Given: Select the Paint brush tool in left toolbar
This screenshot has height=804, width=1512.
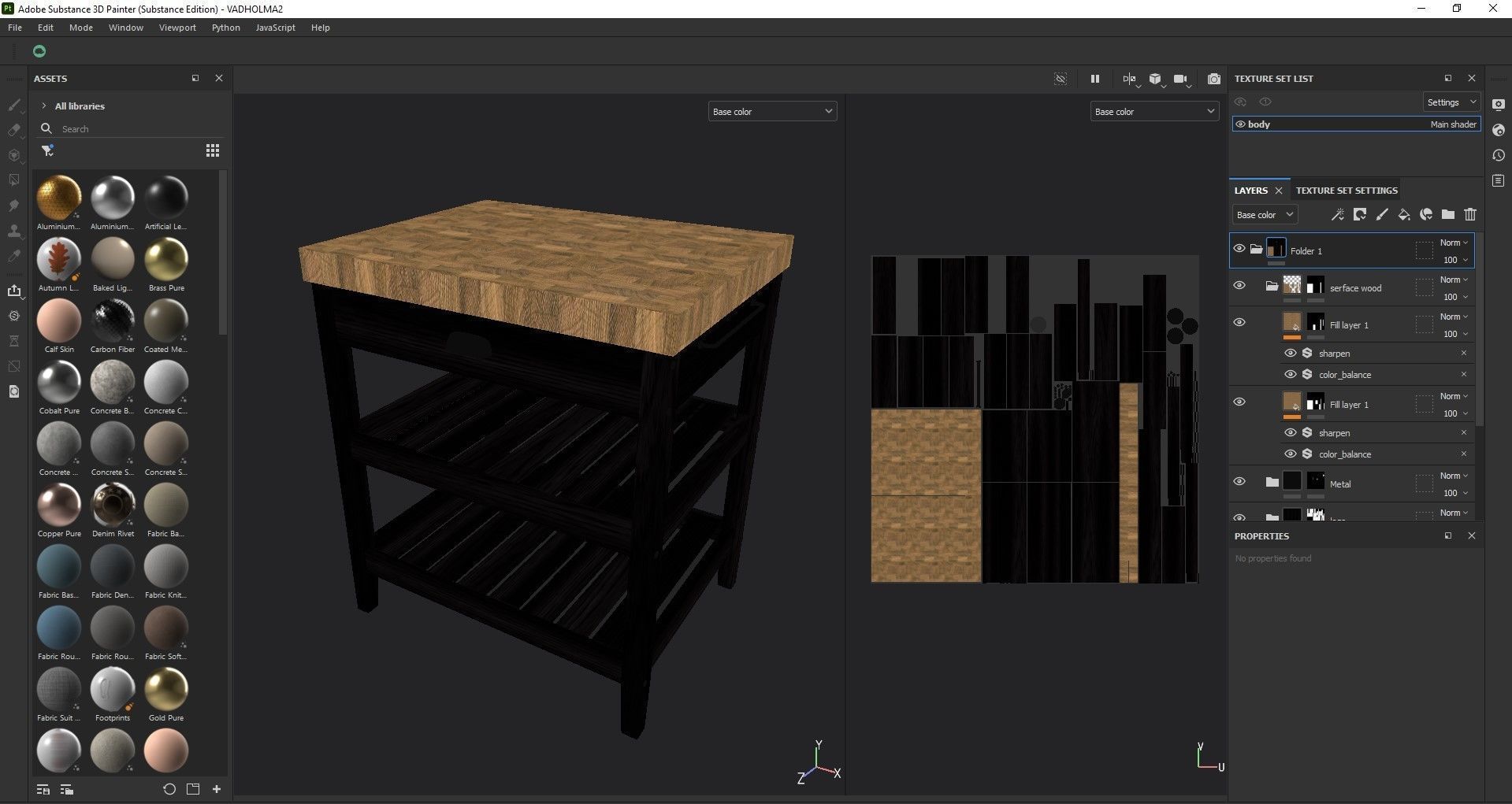Looking at the screenshot, I should (14, 105).
